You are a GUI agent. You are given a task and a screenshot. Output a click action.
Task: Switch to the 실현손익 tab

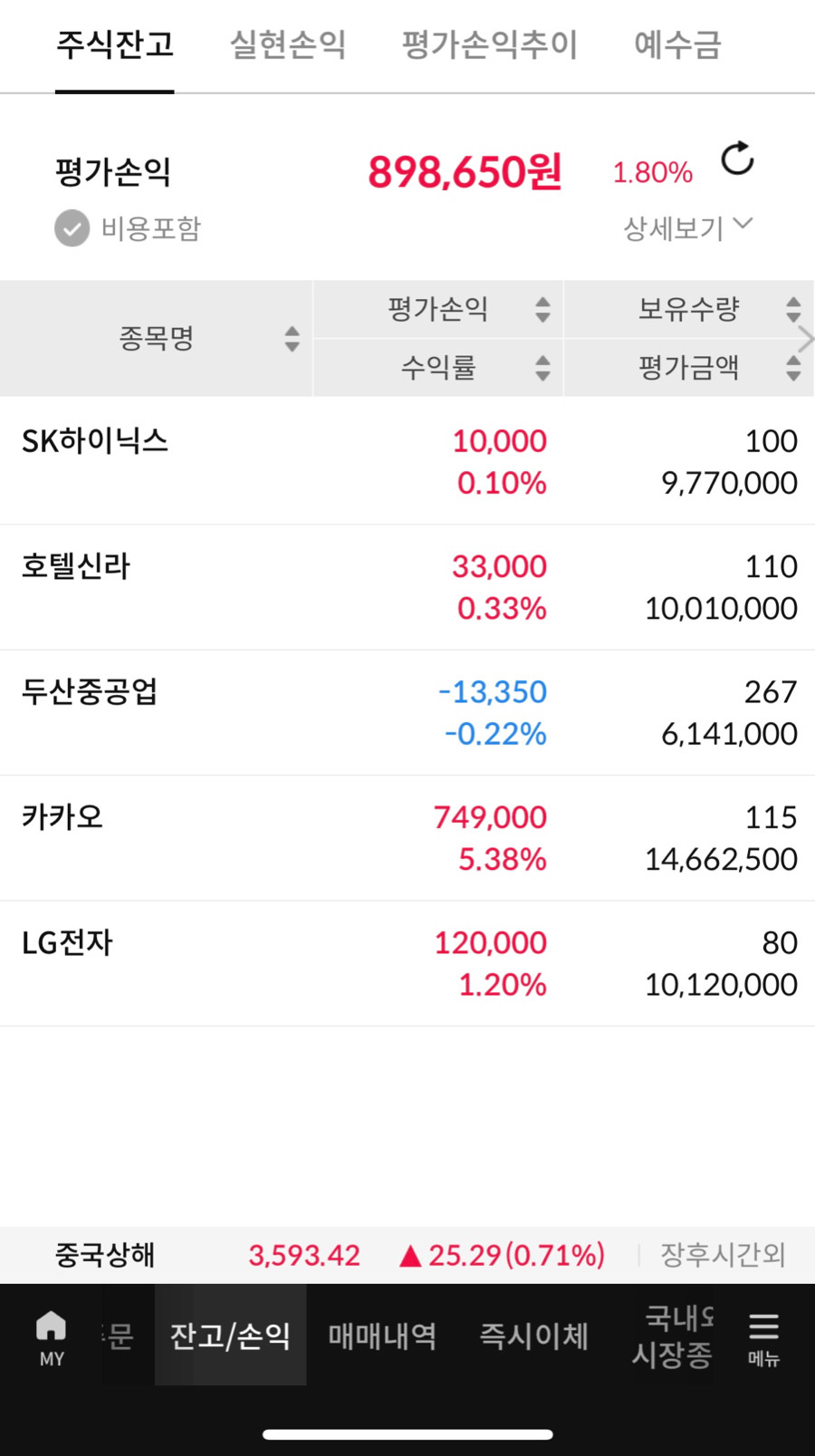click(x=288, y=44)
